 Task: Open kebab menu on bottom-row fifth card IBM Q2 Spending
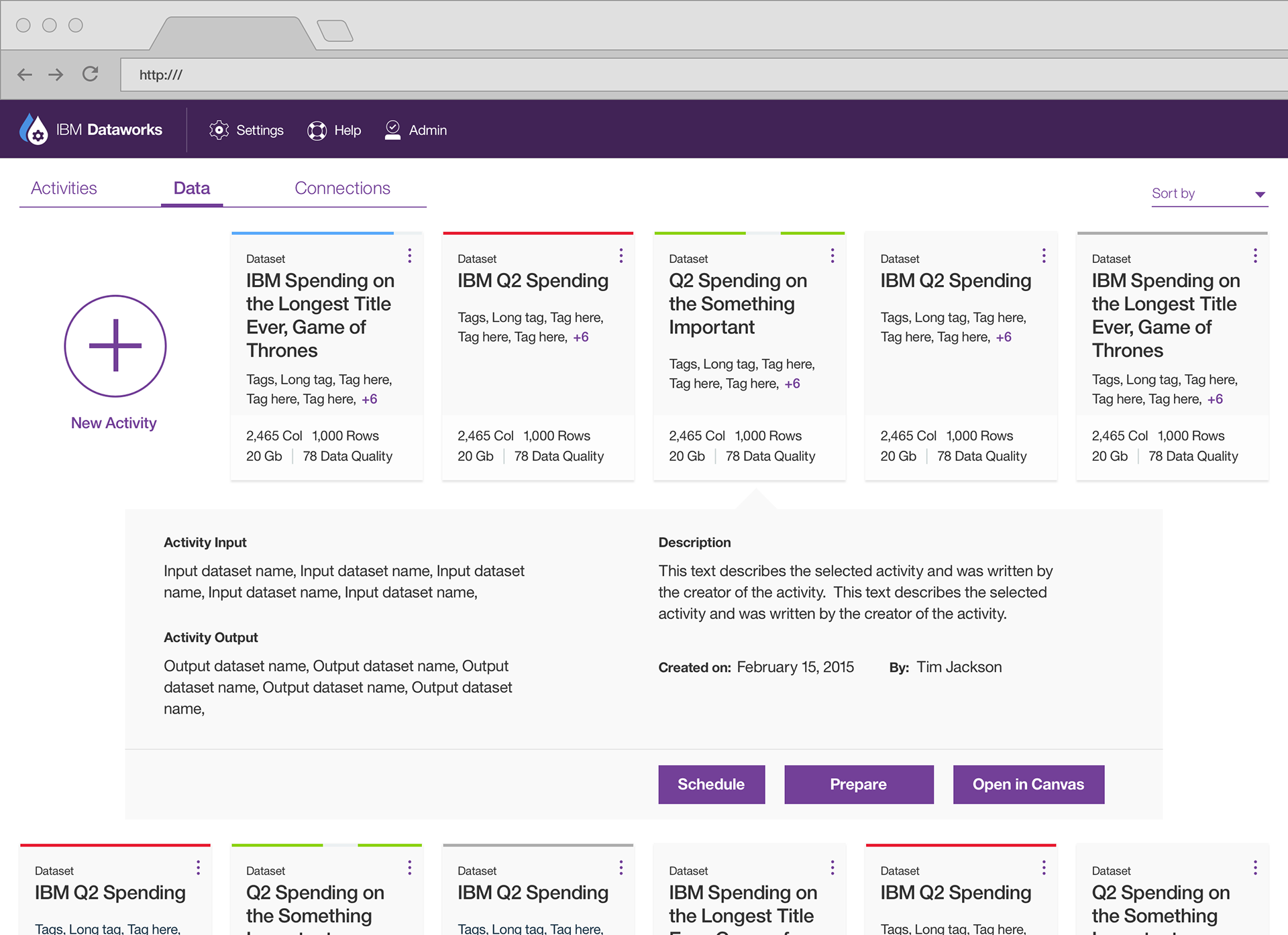pyautogui.click(x=1044, y=868)
